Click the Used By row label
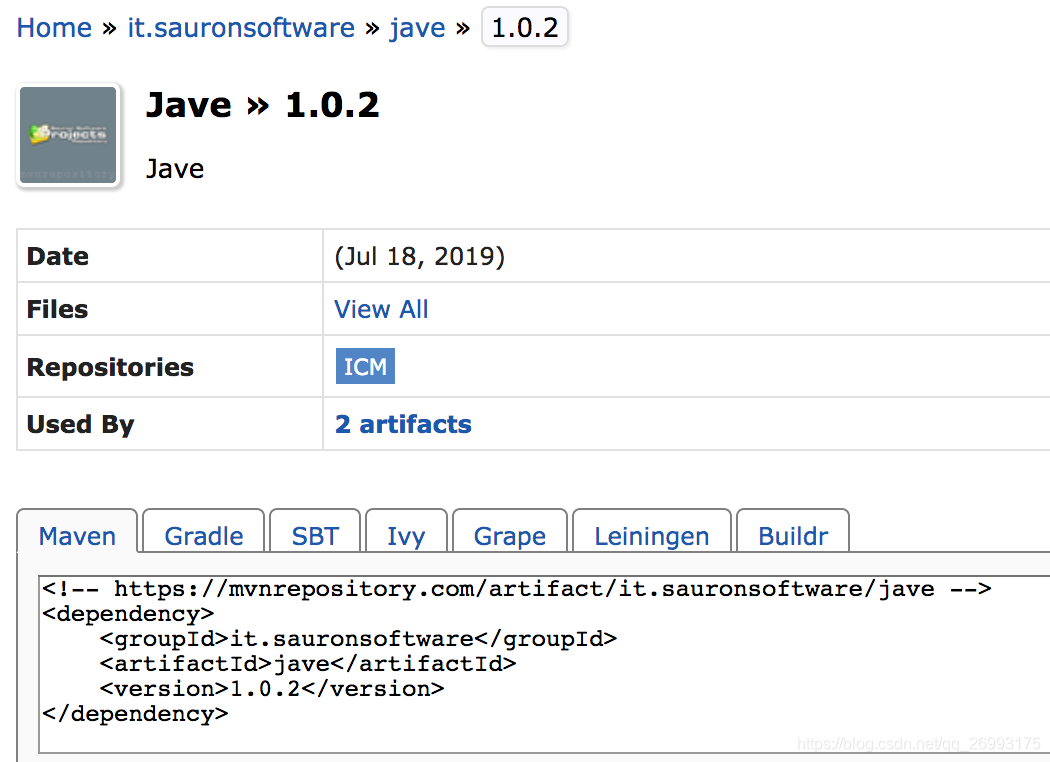 tap(81, 425)
